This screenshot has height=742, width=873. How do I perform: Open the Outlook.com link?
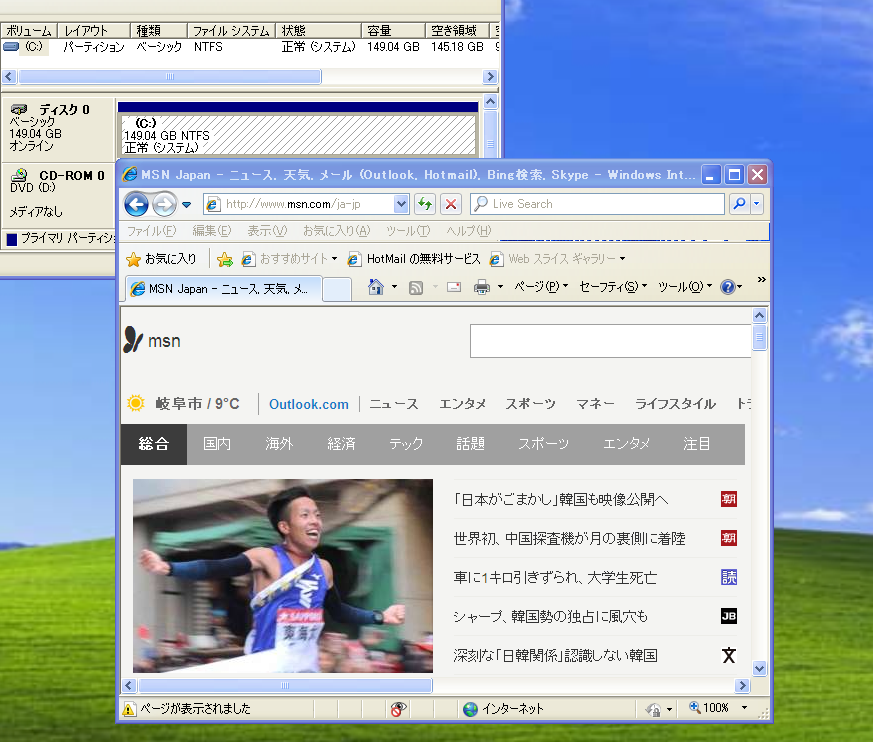(309, 404)
